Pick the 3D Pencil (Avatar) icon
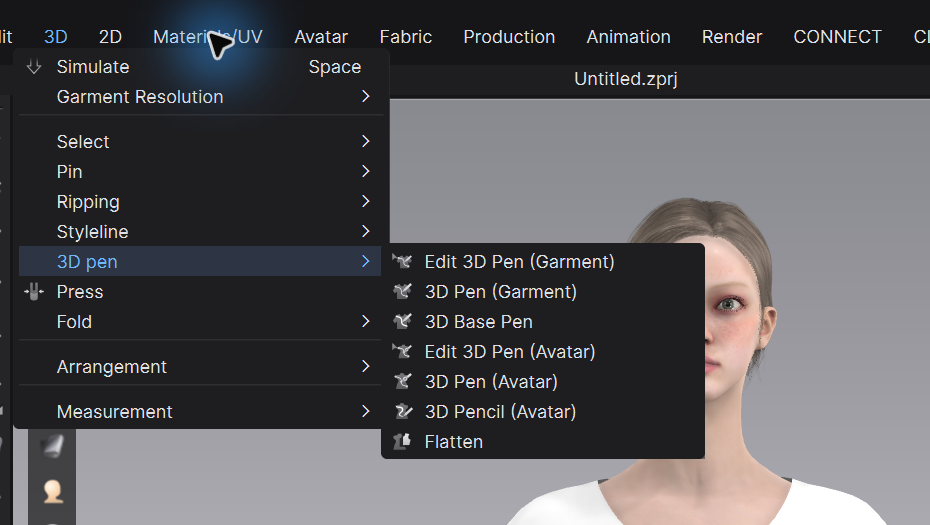 click(402, 412)
